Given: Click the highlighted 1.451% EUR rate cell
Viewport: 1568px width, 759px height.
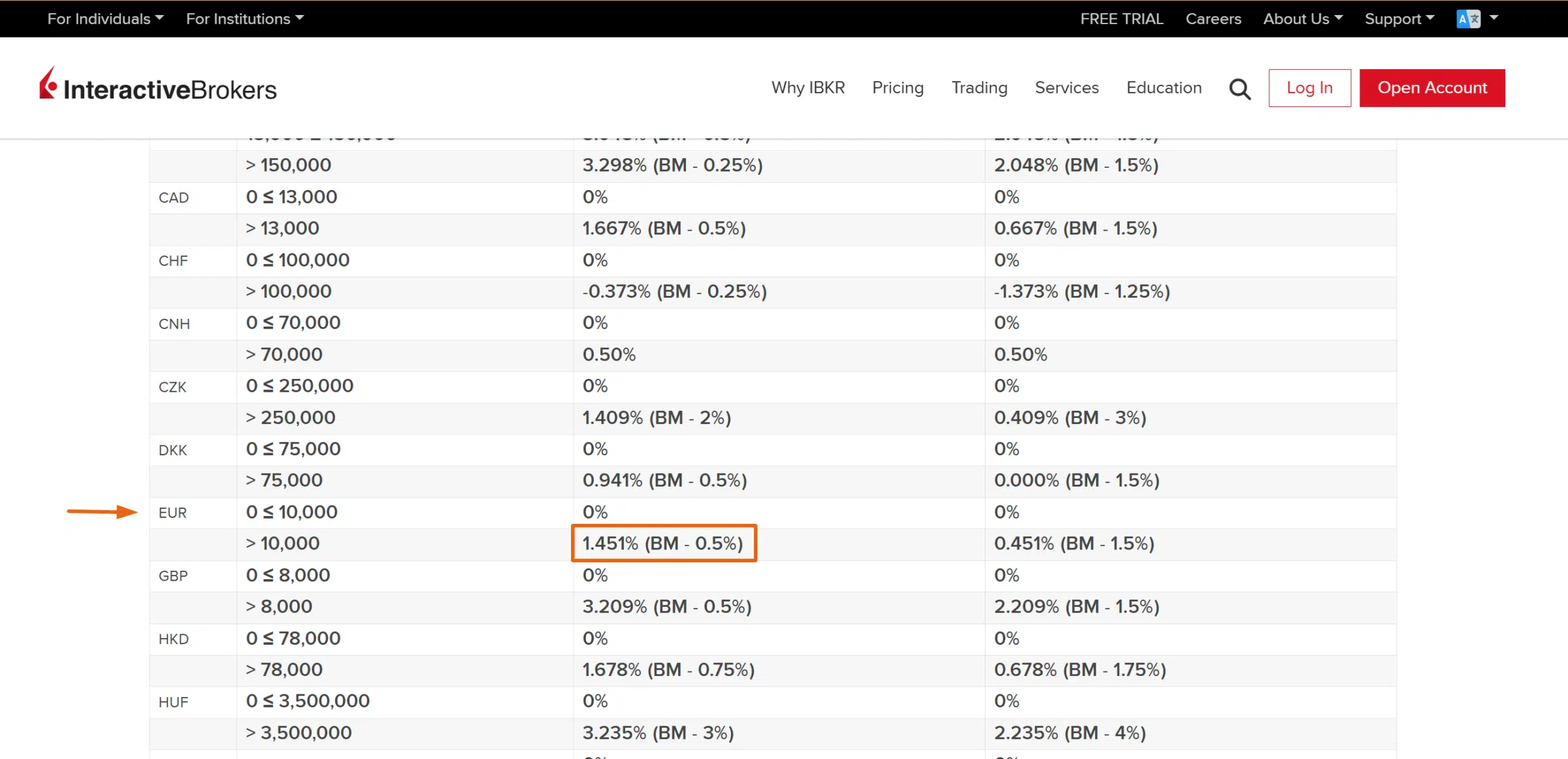Looking at the screenshot, I should coord(663,543).
